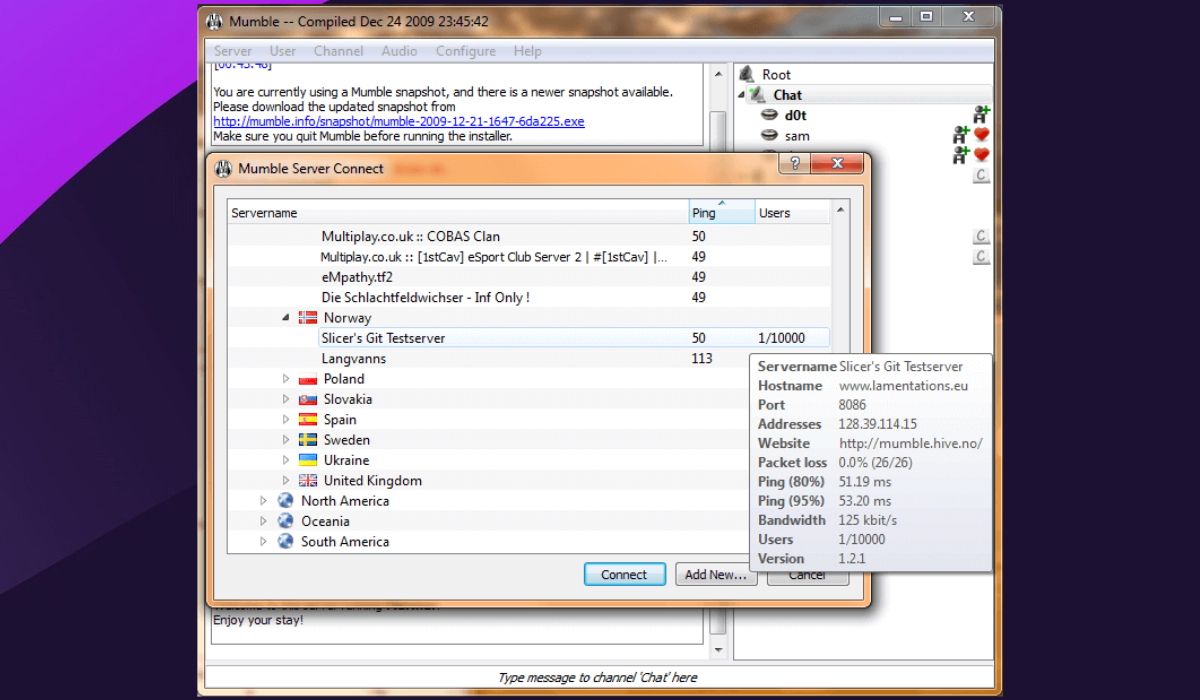
Task: Click the lips icon beside sam
Action: [x=769, y=135]
